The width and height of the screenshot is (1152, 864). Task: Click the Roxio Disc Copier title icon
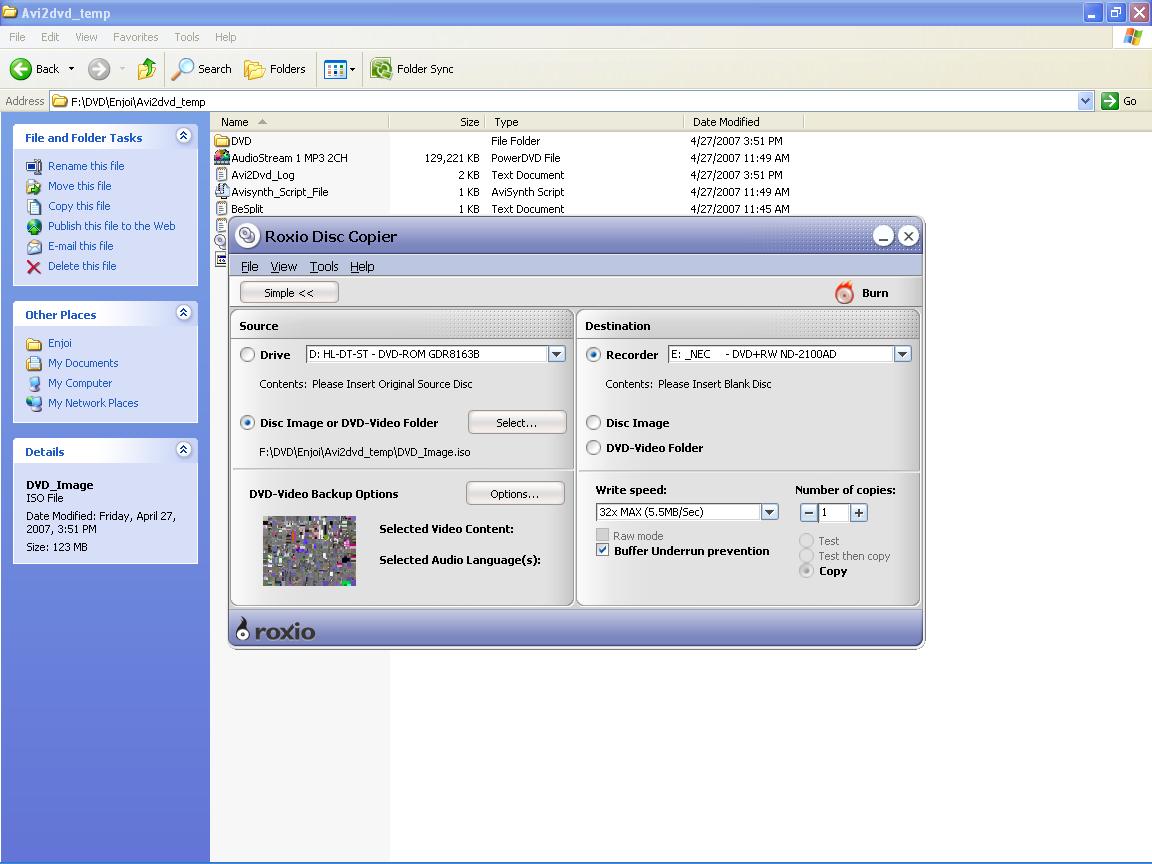248,236
